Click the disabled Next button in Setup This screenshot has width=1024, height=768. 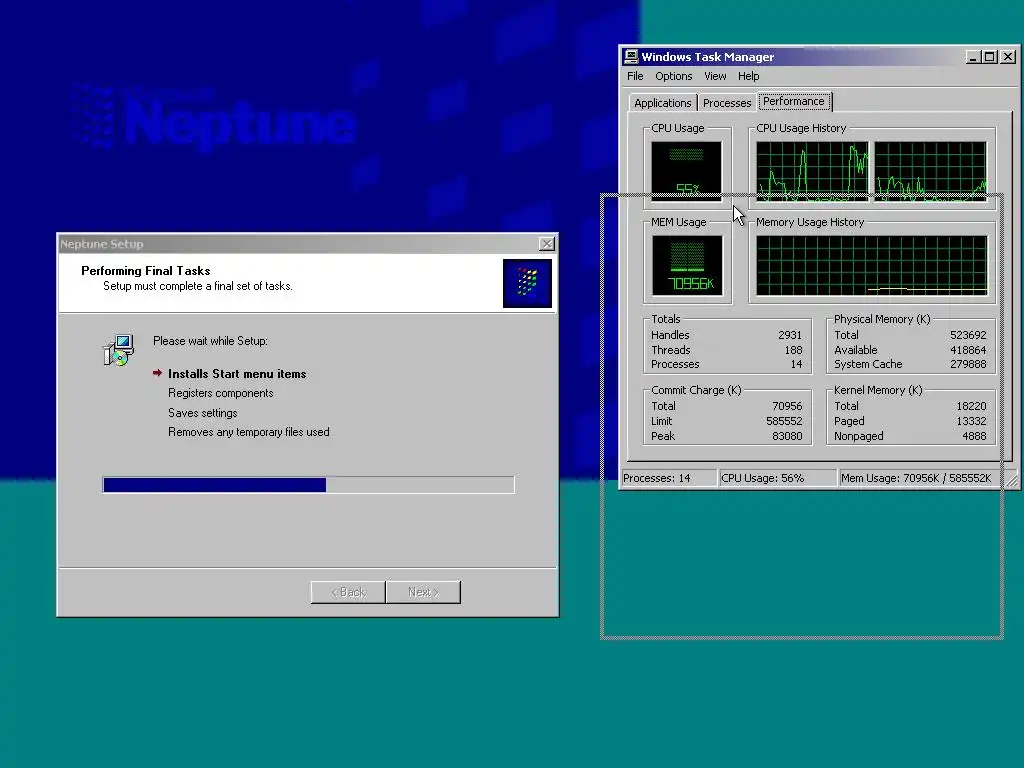423,592
